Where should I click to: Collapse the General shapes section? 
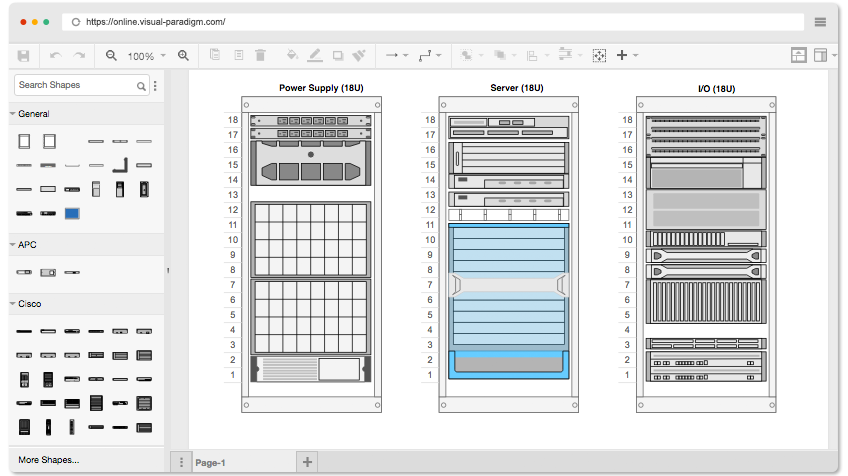coord(87,114)
